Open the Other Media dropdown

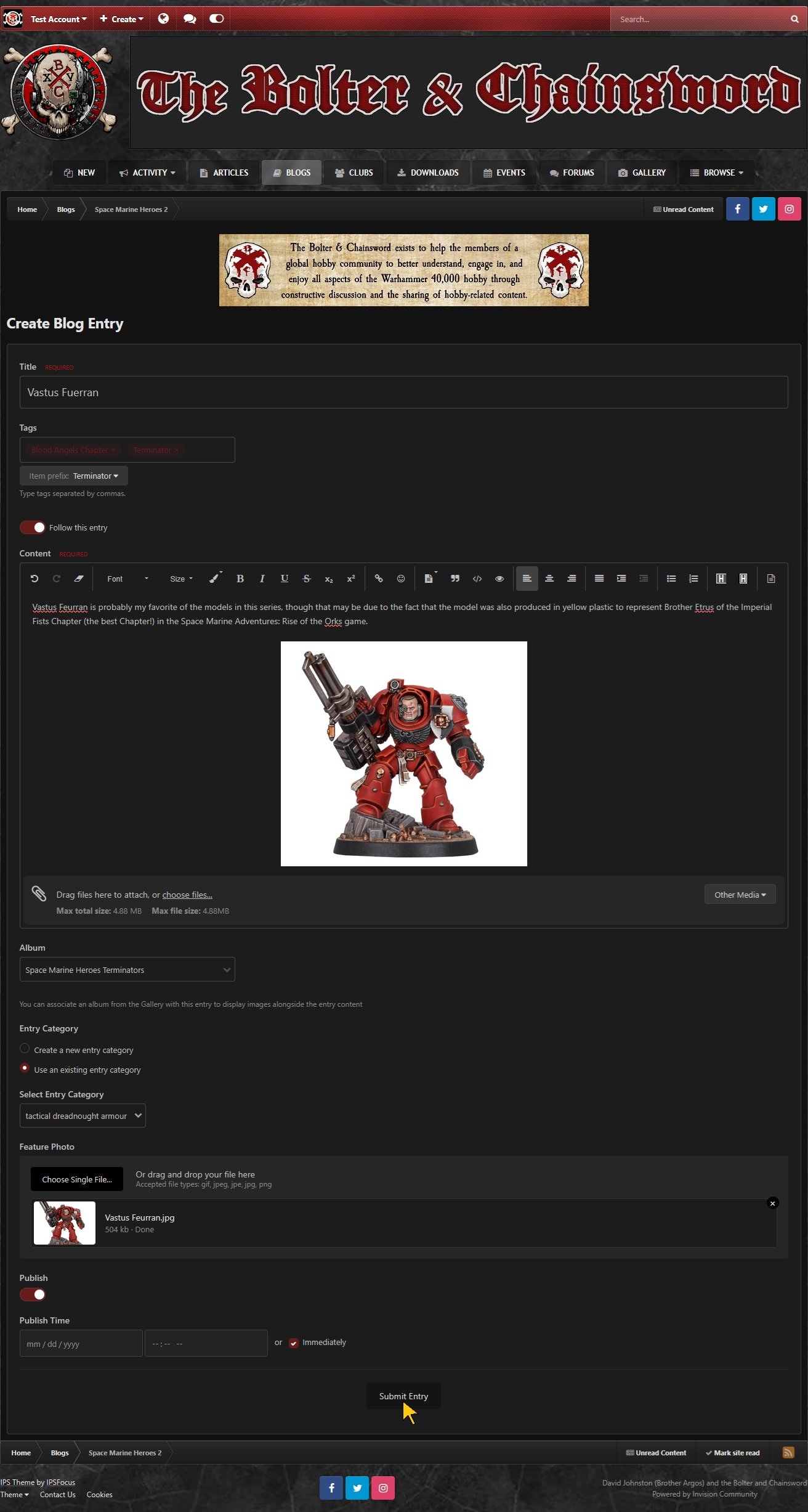[x=740, y=894]
